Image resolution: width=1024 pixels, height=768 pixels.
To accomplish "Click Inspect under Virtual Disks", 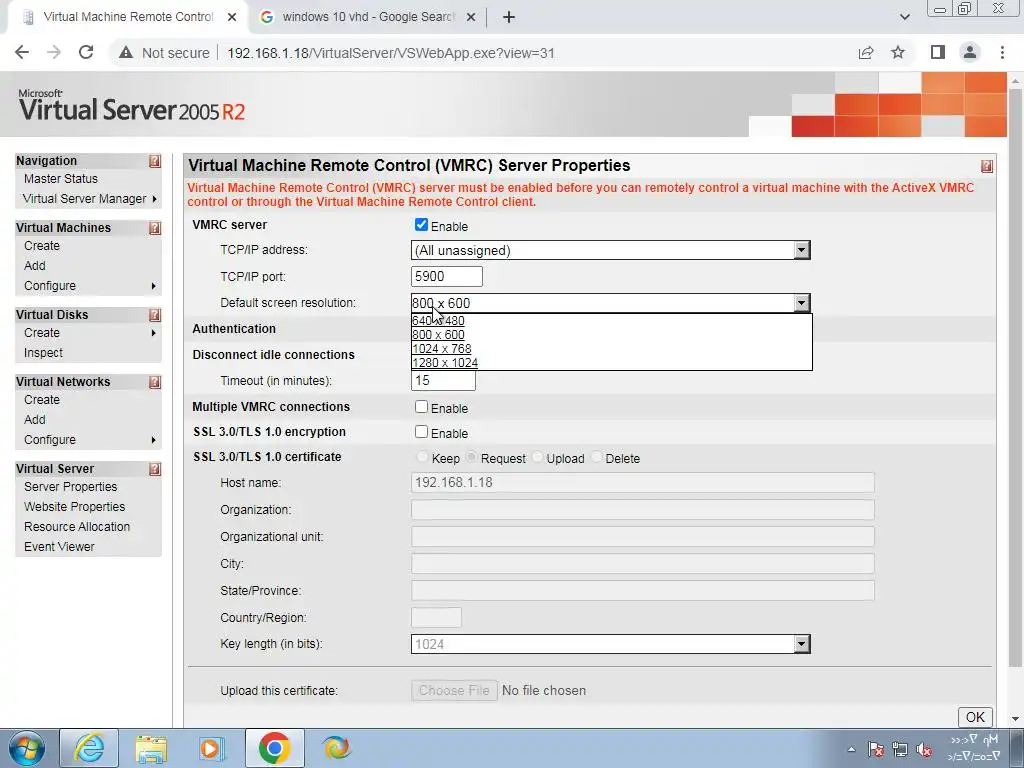I will coord(43,353).
